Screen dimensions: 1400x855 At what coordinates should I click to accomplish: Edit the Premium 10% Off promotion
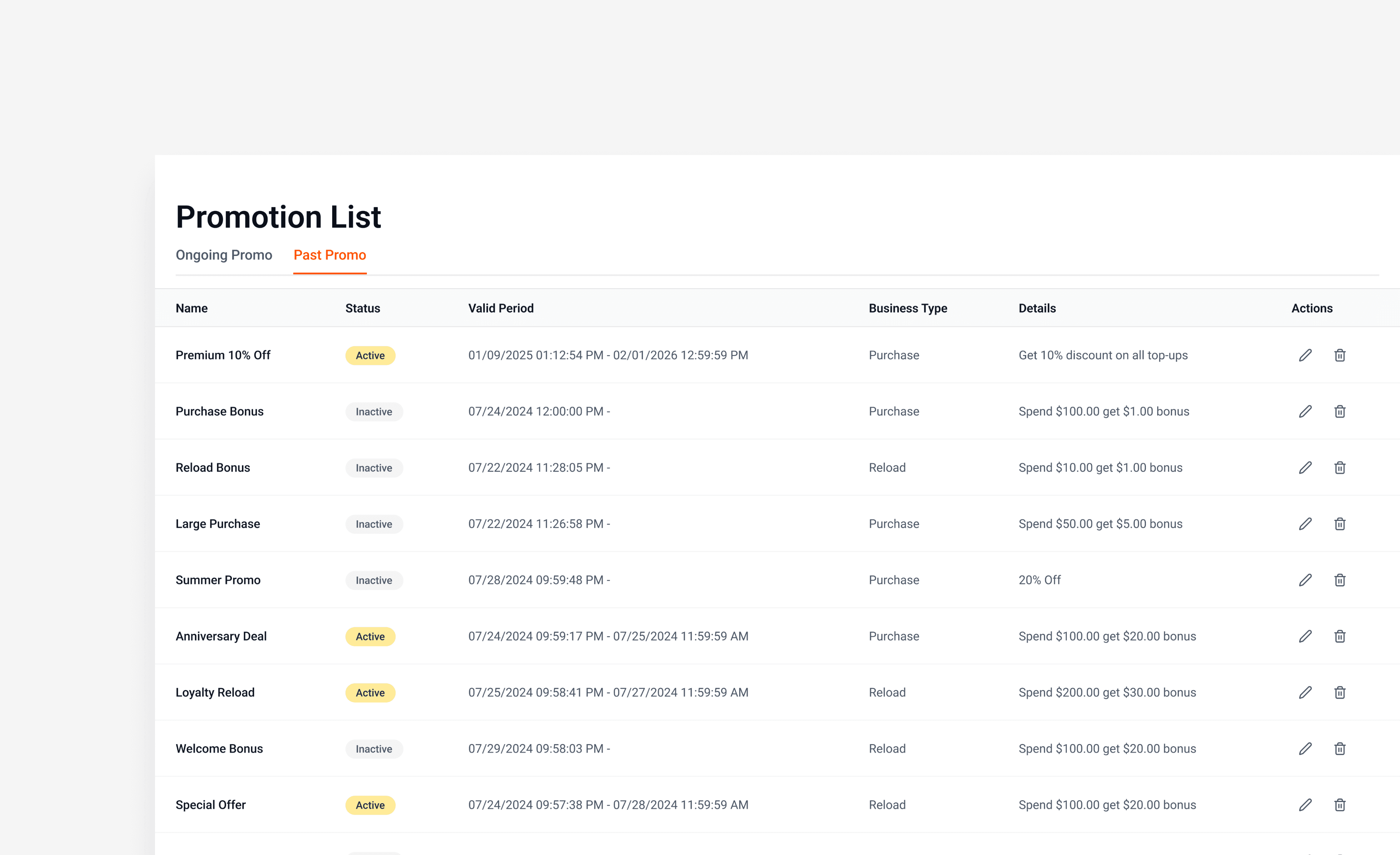[x=1305, y=355]
